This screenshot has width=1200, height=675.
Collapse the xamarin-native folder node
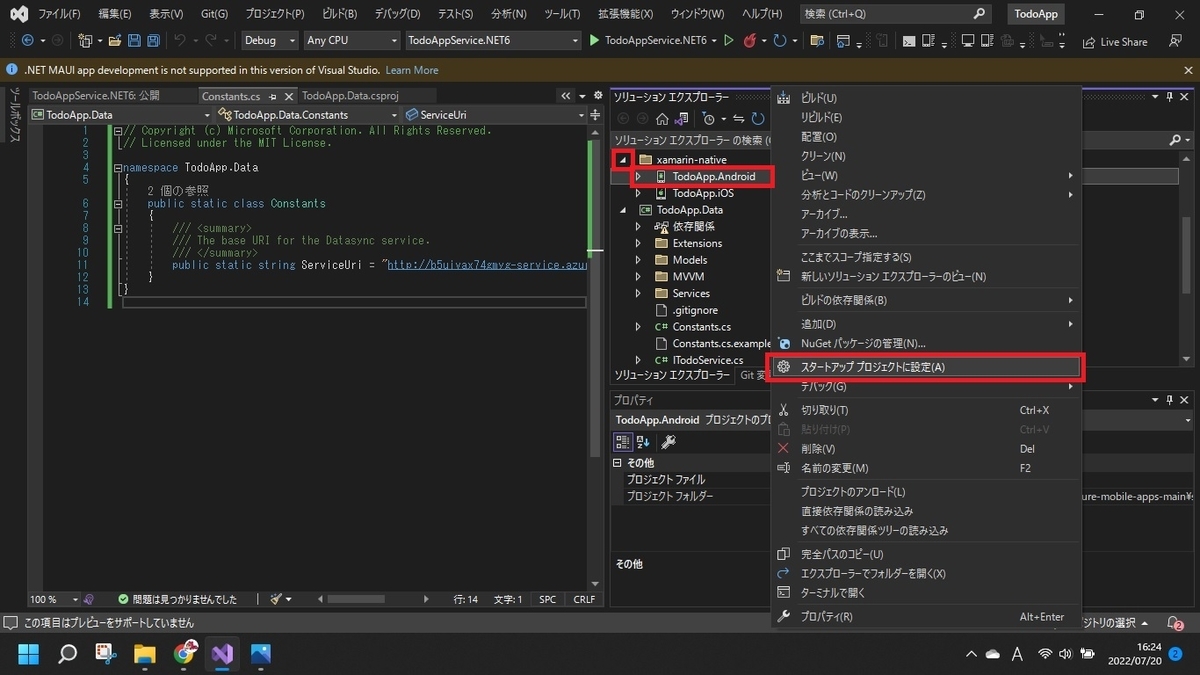click(624, 160)
